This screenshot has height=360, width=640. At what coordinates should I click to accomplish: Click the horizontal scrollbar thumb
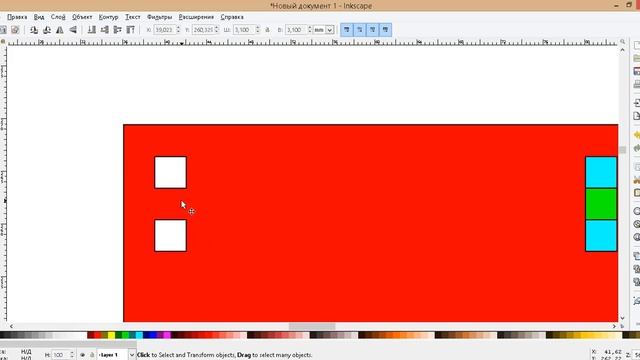[x=312, y=327]
